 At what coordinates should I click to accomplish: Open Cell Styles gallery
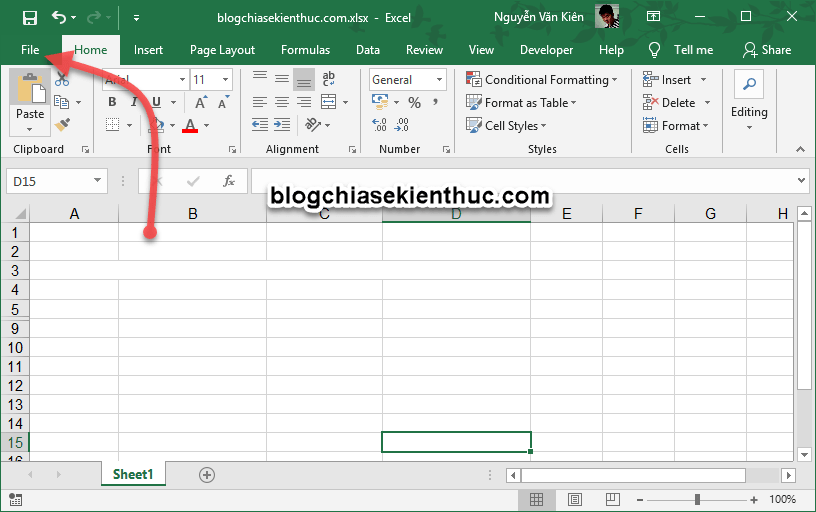(x=506, y=125)
